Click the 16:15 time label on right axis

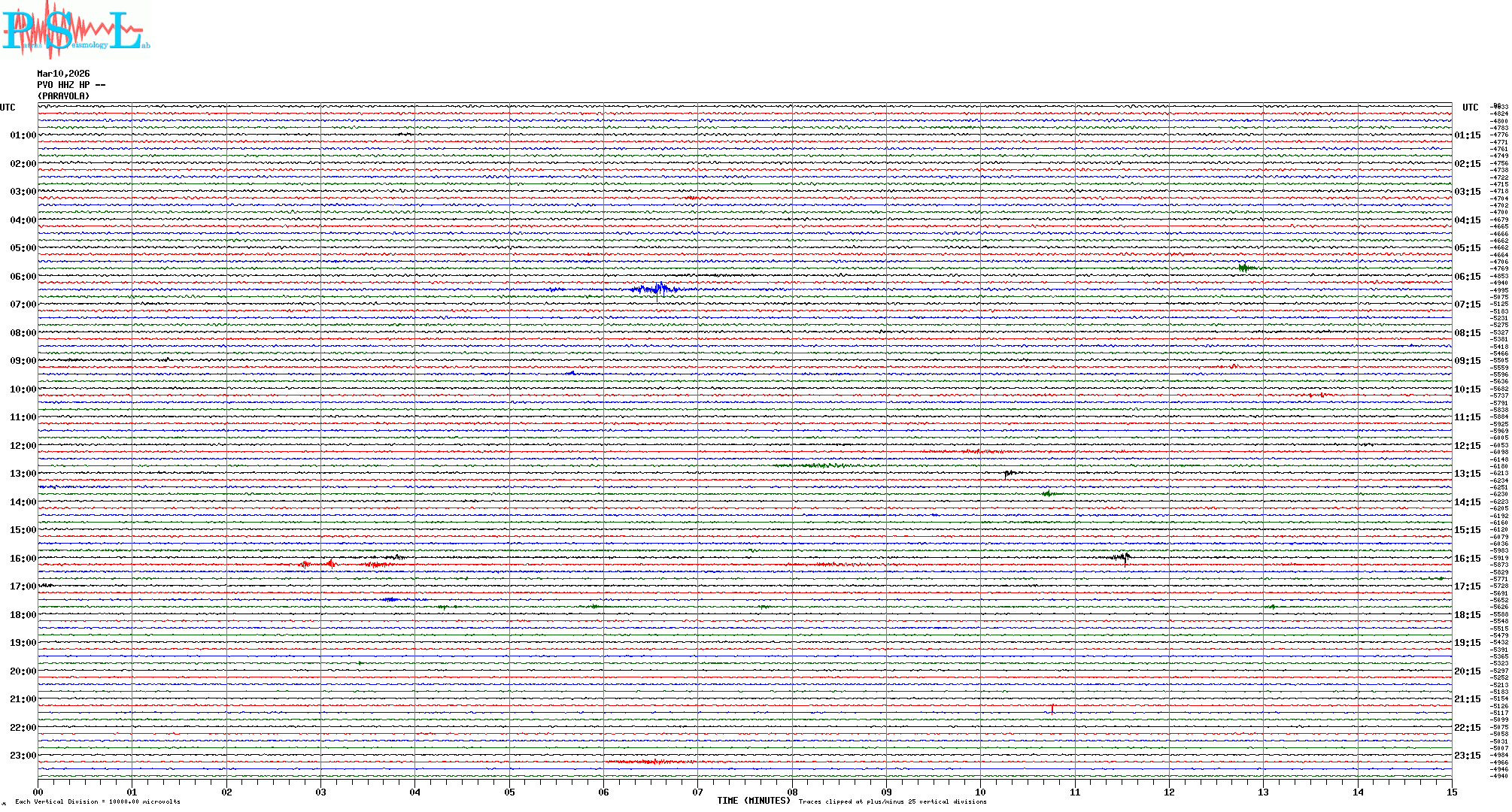point(1468,559)
